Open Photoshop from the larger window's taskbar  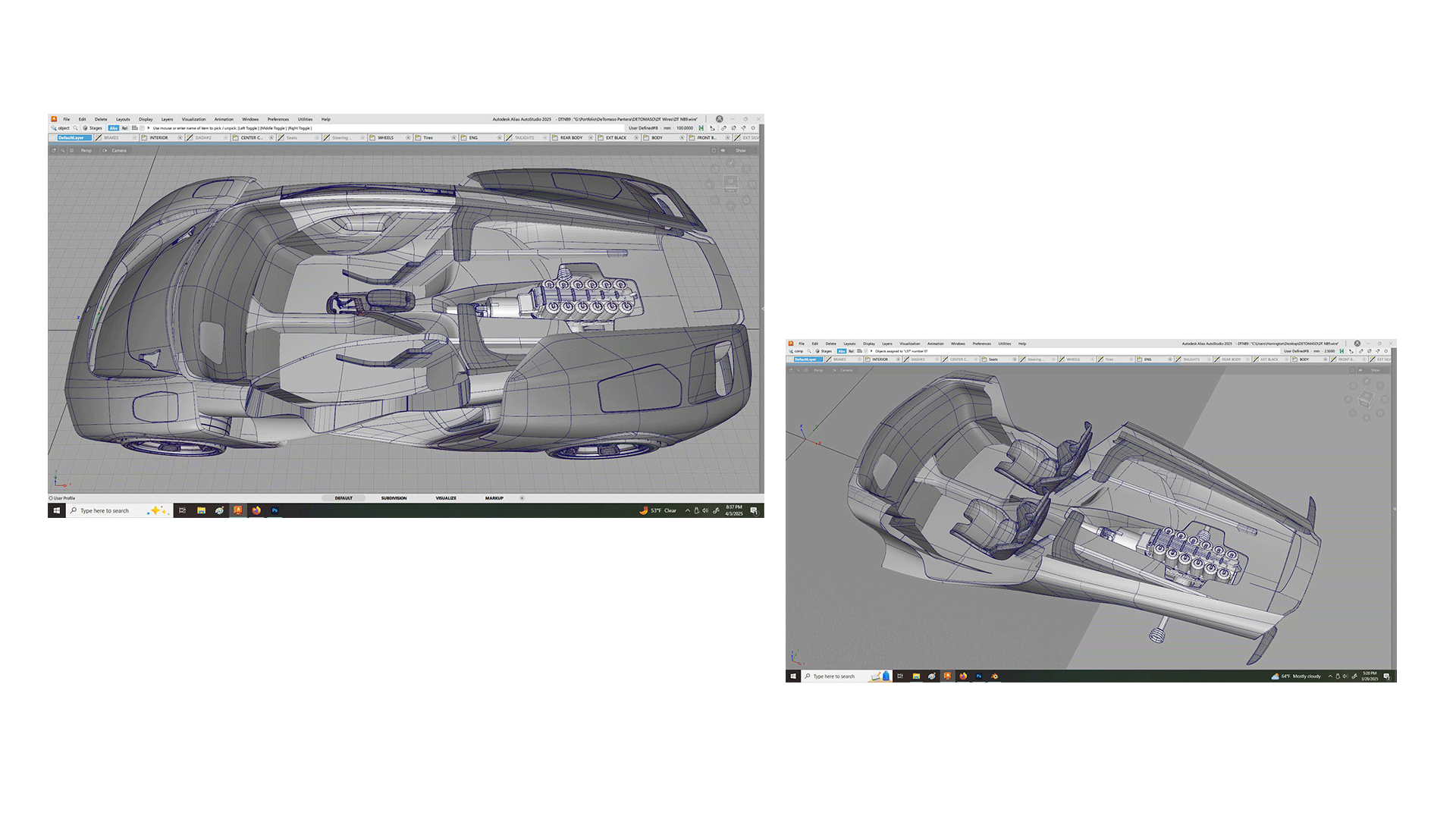coord(275,510)
